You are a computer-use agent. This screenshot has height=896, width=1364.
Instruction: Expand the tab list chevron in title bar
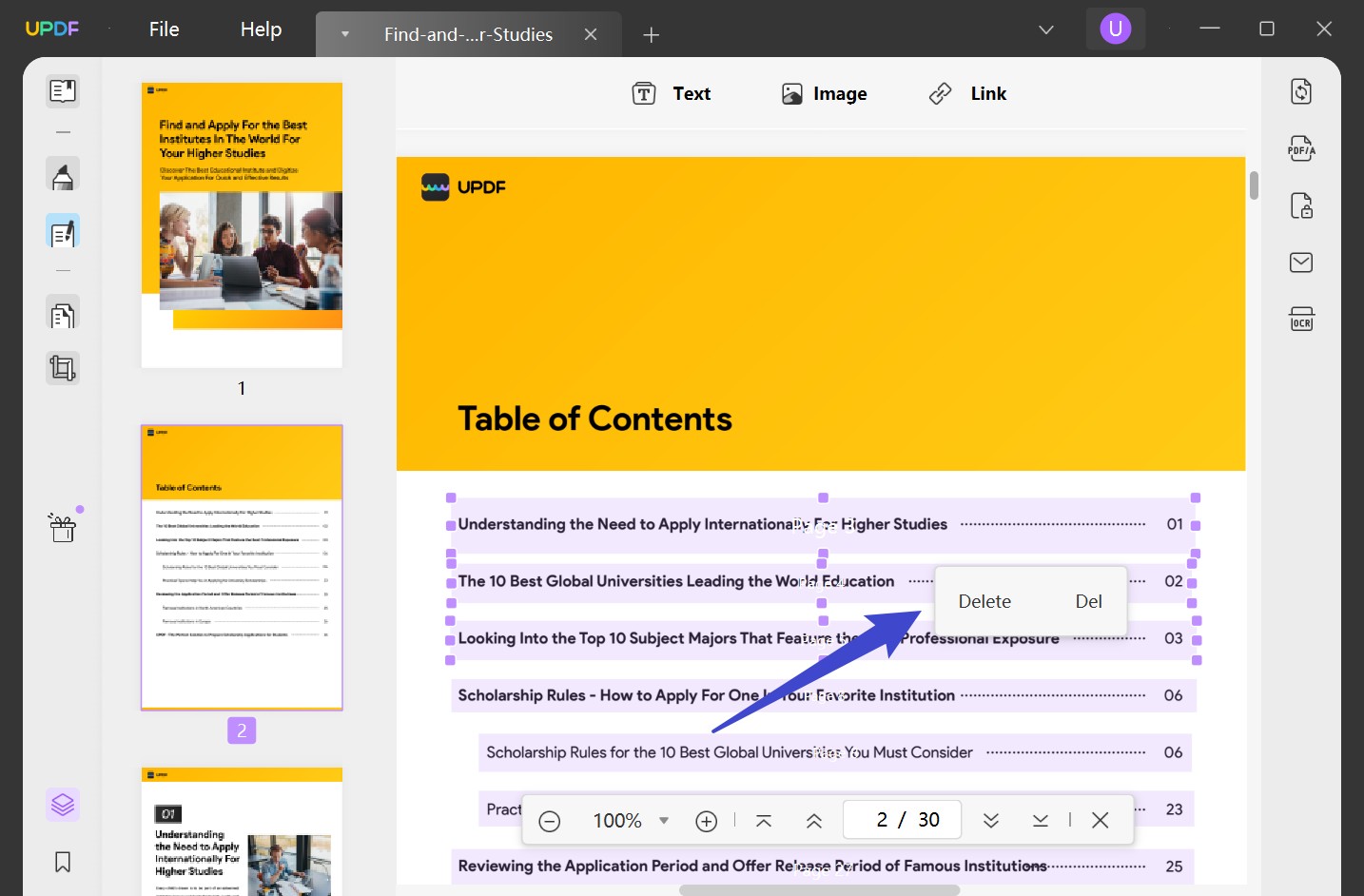(1046, 29)
